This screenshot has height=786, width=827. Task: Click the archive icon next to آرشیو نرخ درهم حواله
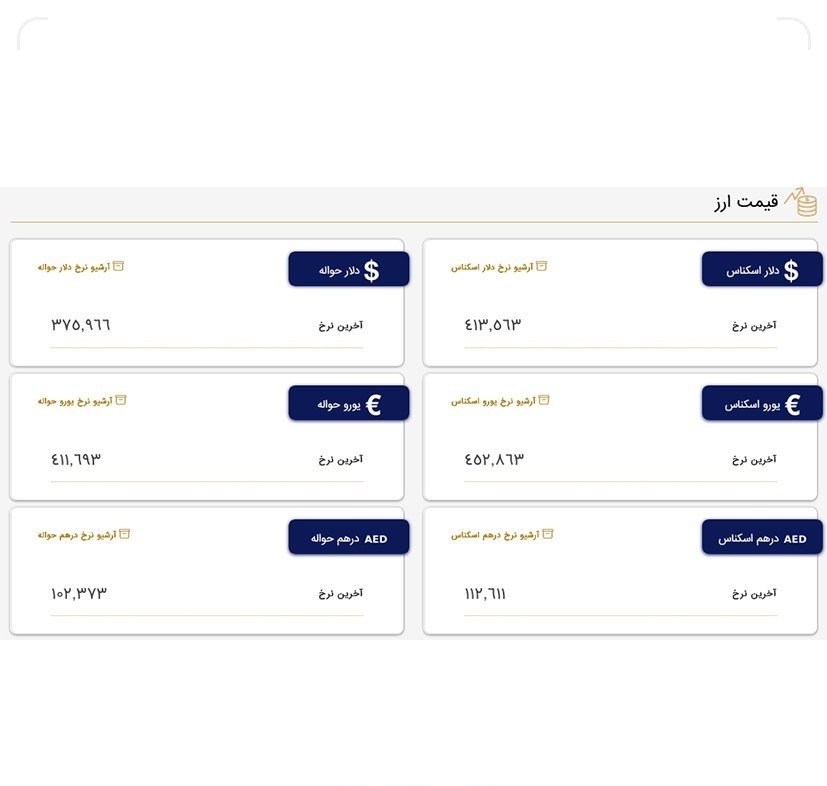coord(125,534)
